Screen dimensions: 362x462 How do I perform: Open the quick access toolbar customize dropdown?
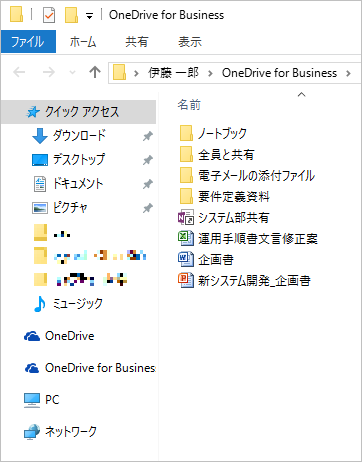coord(89,16)
